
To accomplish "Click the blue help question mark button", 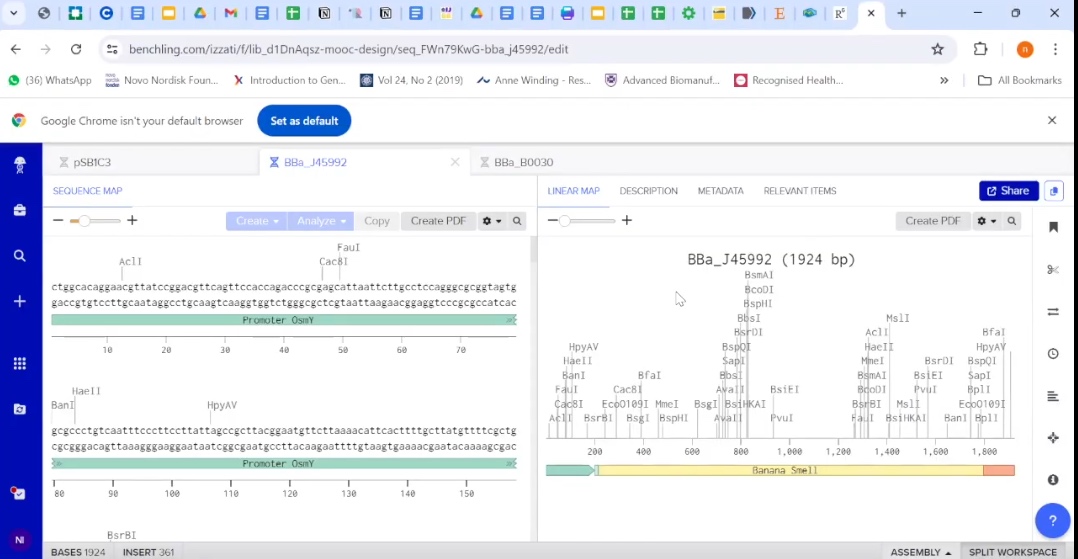I will [1052, 520].
